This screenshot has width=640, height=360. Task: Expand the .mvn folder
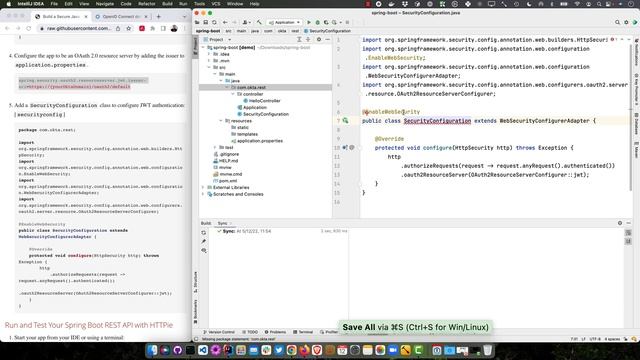point(209,61)
